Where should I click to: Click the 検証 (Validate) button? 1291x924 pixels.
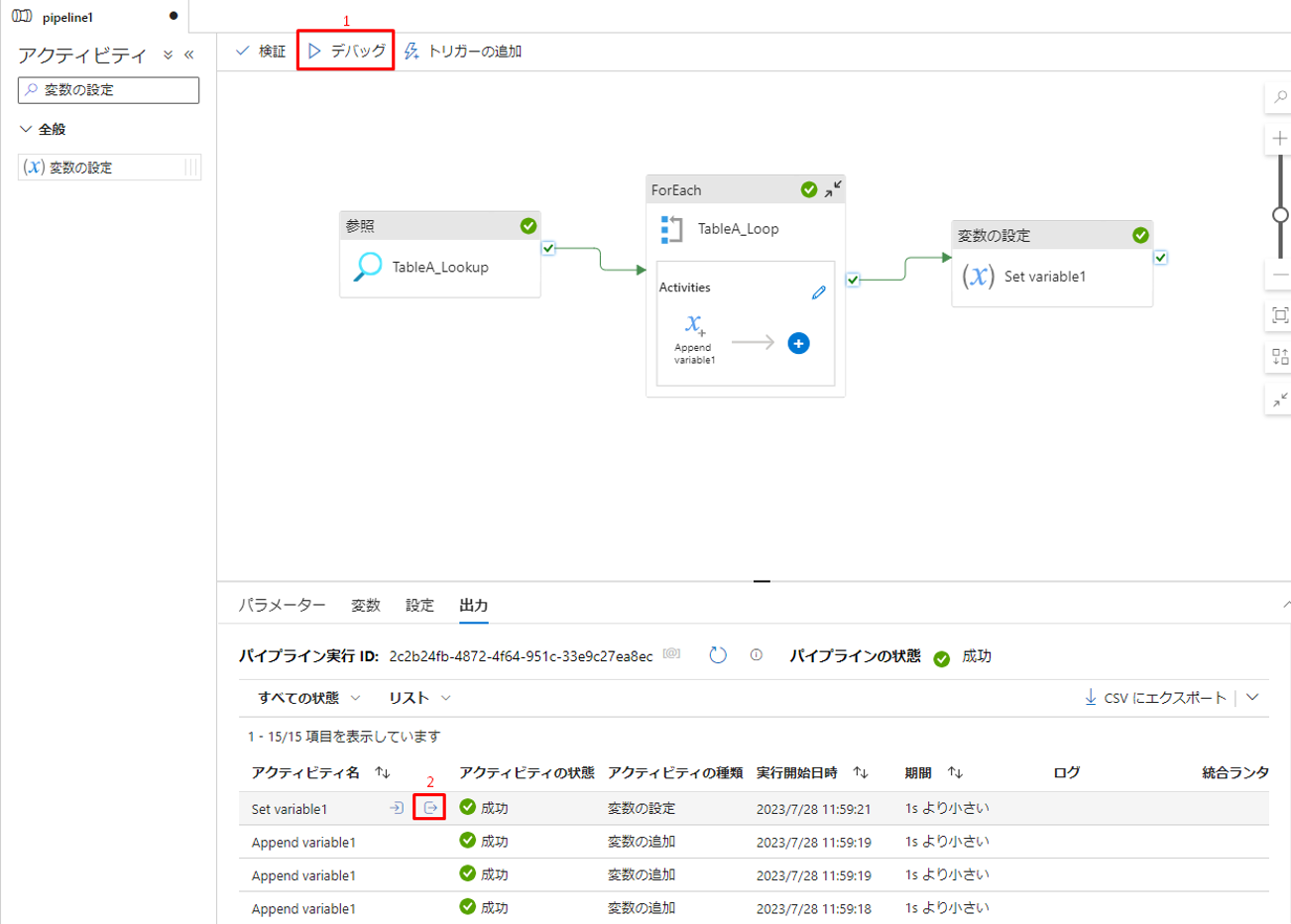point(261,51)
